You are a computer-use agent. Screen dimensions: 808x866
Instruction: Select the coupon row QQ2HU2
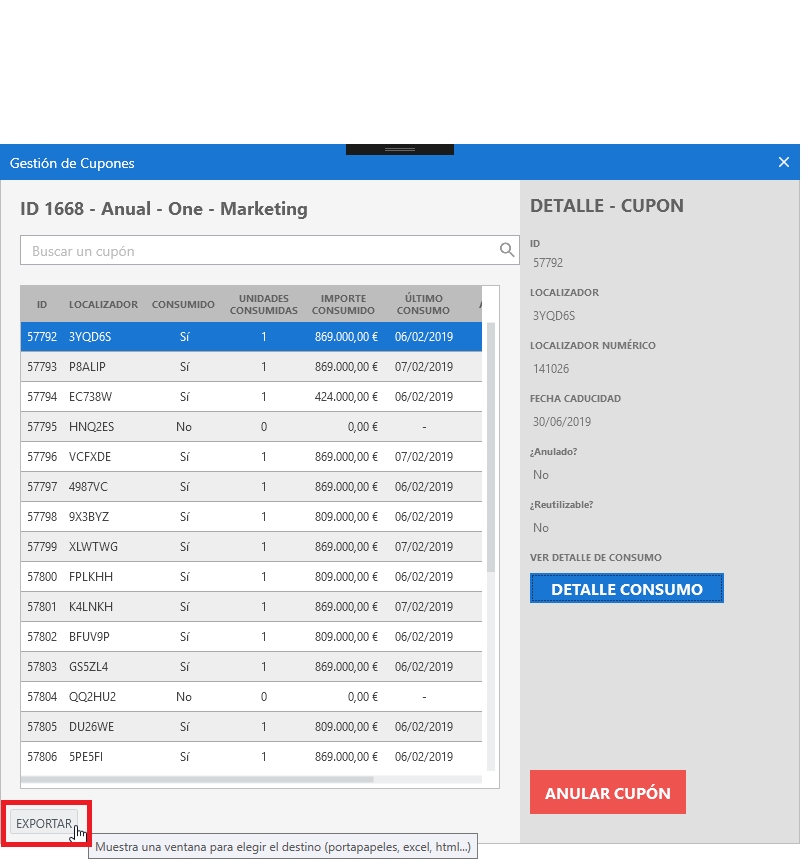point(251,697)
